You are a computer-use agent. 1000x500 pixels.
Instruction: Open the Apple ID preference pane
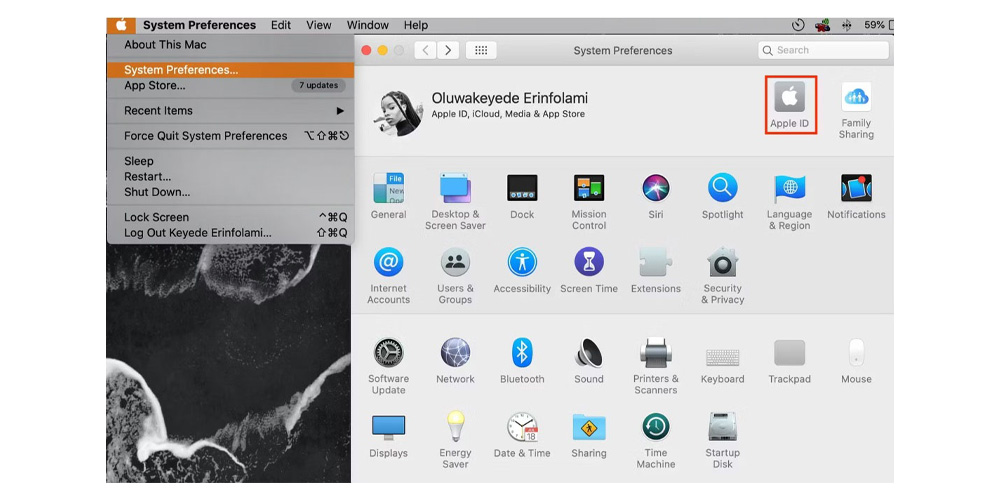pos(790,105)
